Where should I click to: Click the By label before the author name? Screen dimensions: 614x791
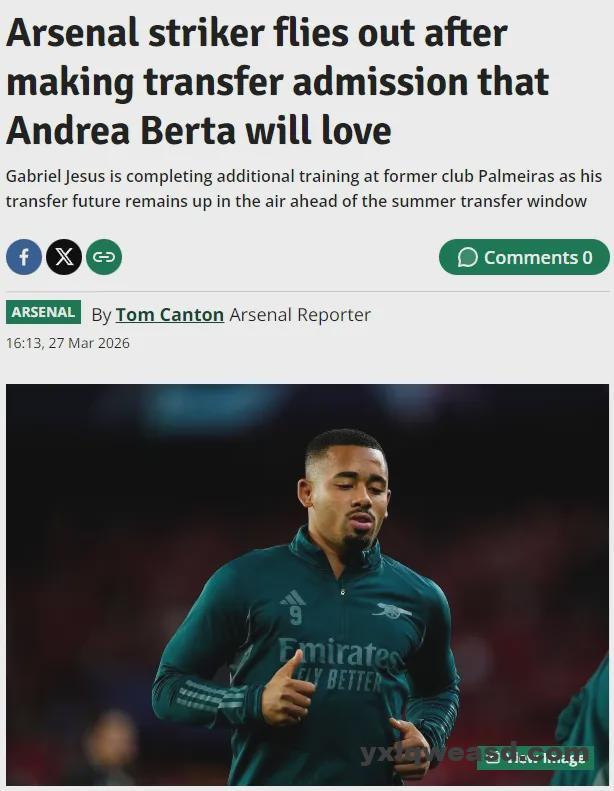[101, 315]
